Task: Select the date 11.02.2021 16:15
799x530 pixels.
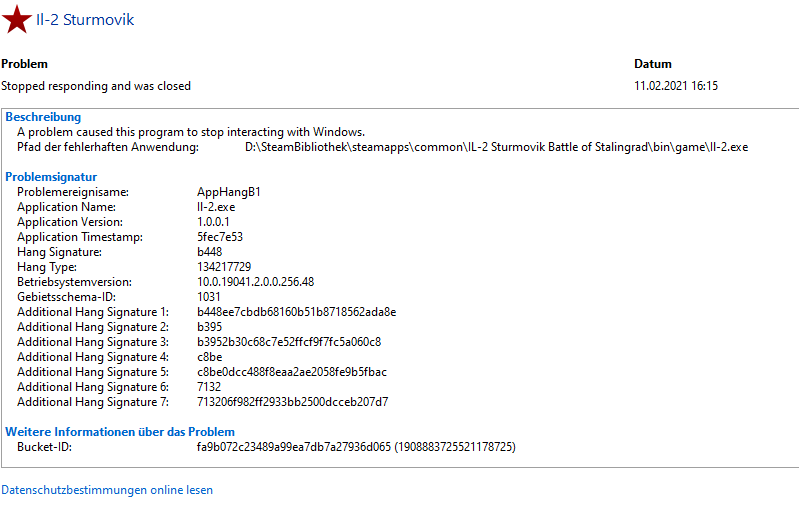Action: [676, 86]
